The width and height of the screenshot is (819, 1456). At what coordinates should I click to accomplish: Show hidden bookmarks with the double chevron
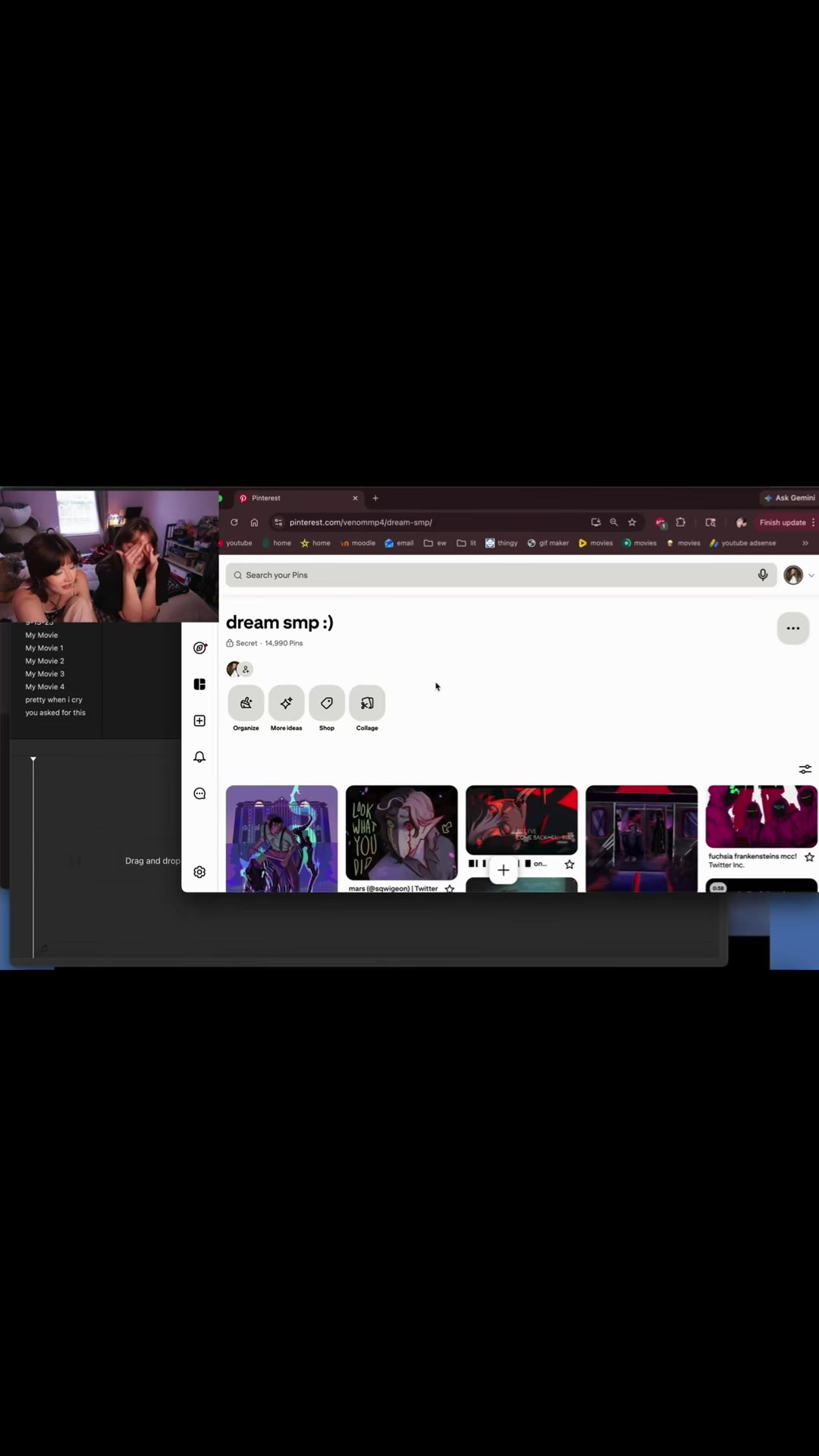(x=805, y=543)
